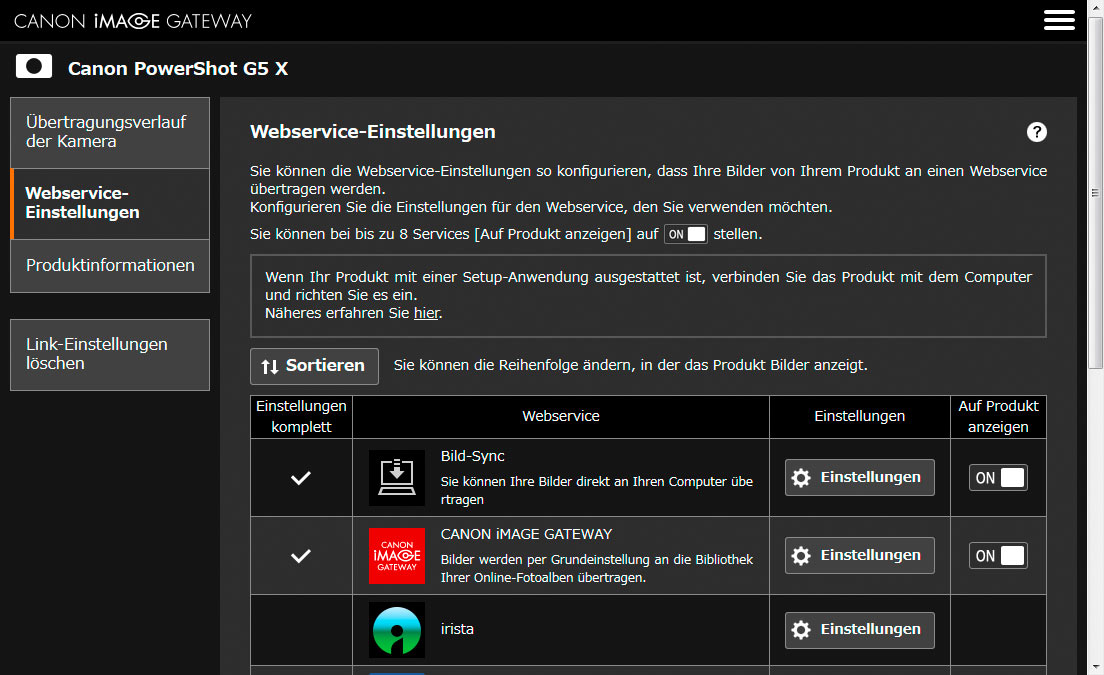Open Produktinformationen in the sidebar
This screenshot has width=1104, height=675.
pos(110,266)
